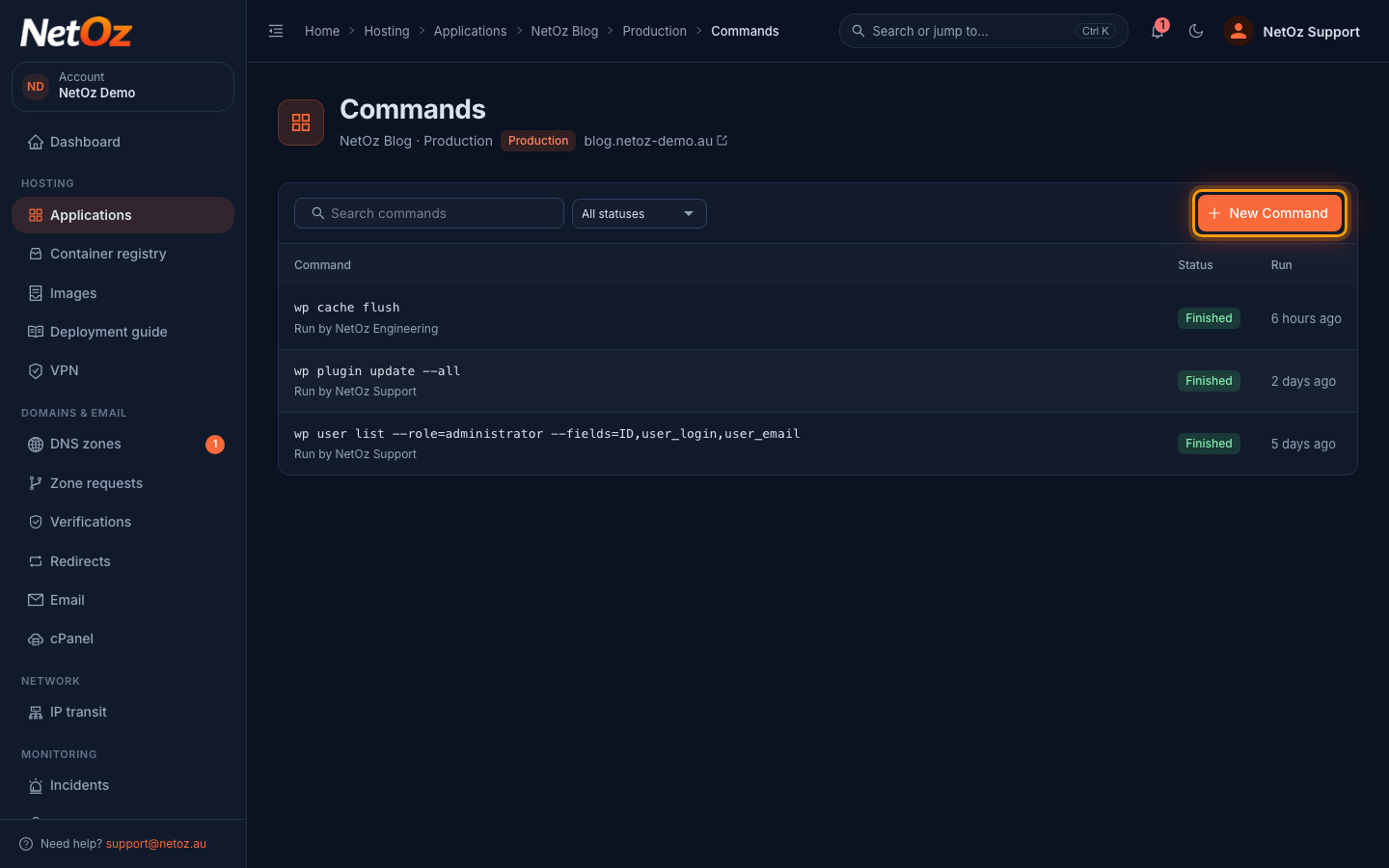Go to Images section
Screen dimensions: 1389x868
pos(123,293)
